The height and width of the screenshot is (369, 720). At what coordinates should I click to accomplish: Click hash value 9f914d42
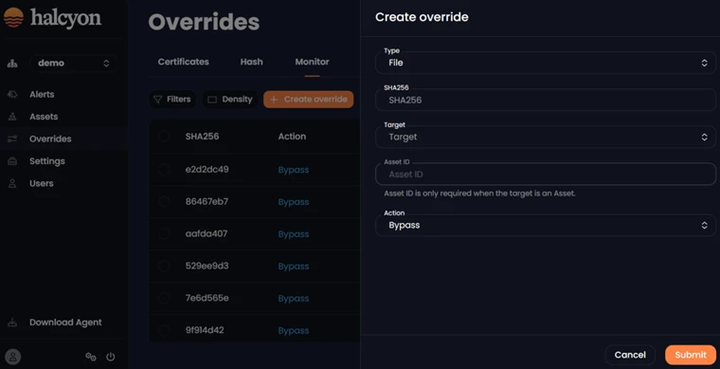[205, 330]
